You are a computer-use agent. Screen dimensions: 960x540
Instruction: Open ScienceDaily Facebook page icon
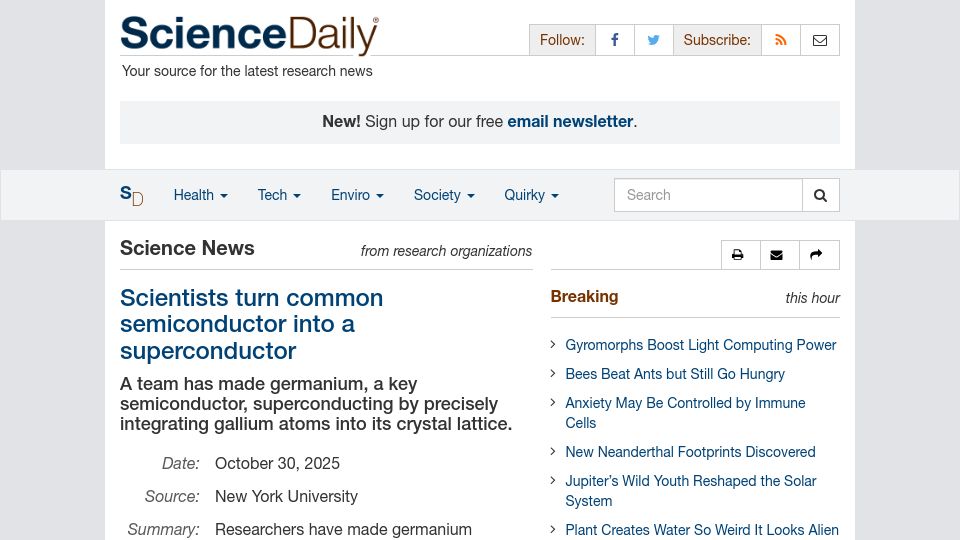click(x=615, y=40)
